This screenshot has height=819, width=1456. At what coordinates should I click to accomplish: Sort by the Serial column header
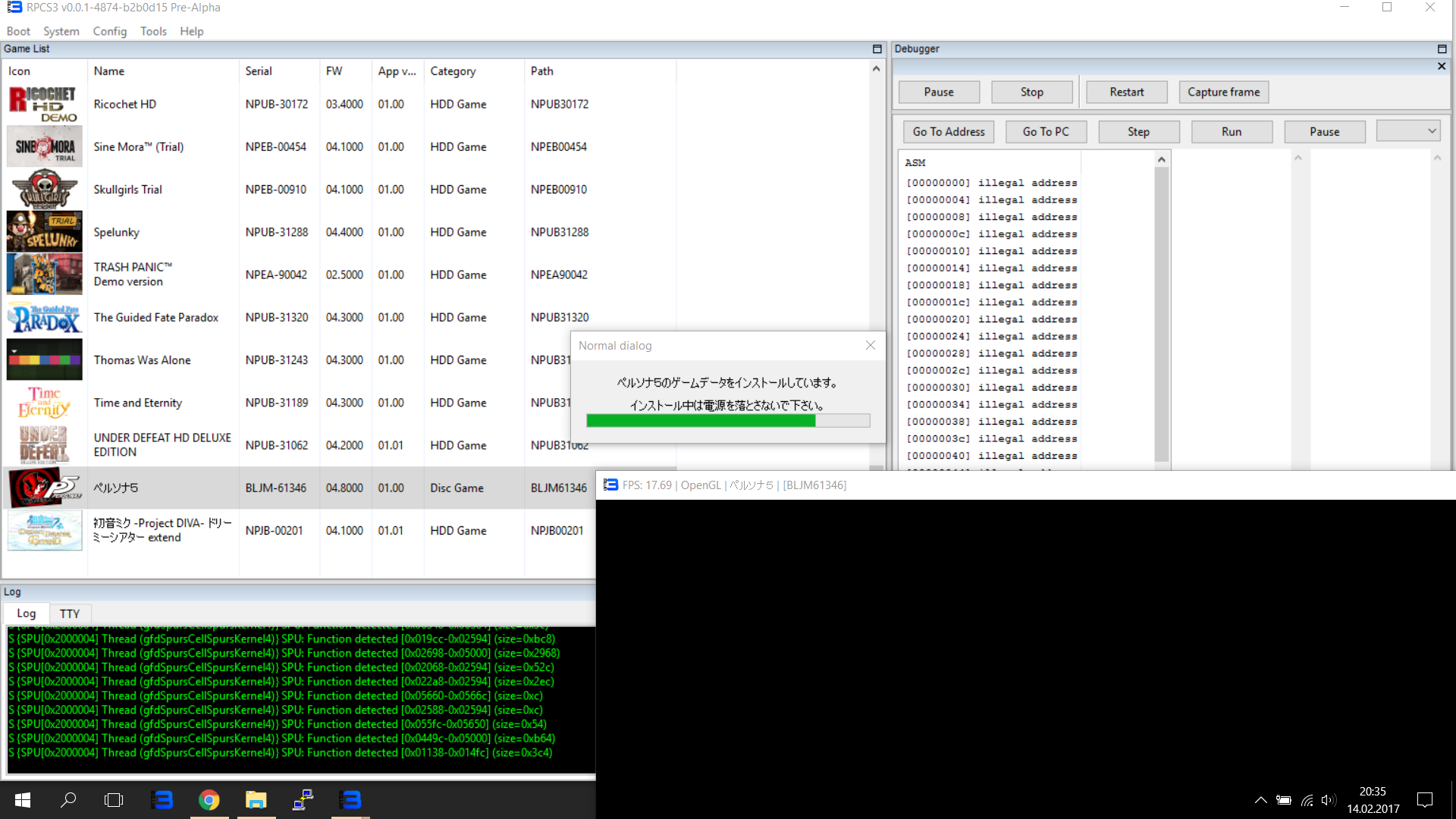tap(279, 71)
